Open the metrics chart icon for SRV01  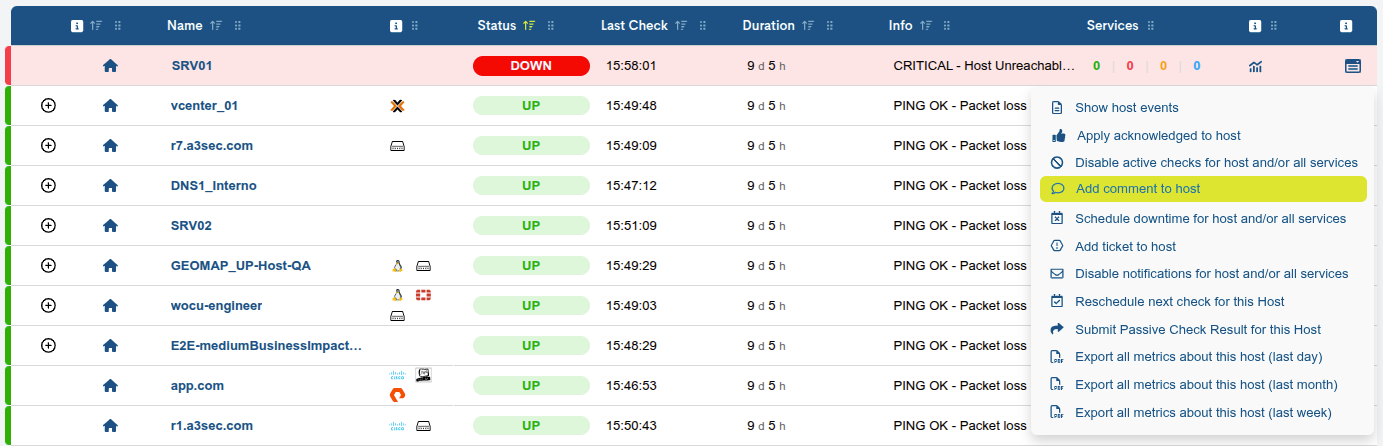pyautogui.click(x=1255, y=66)
